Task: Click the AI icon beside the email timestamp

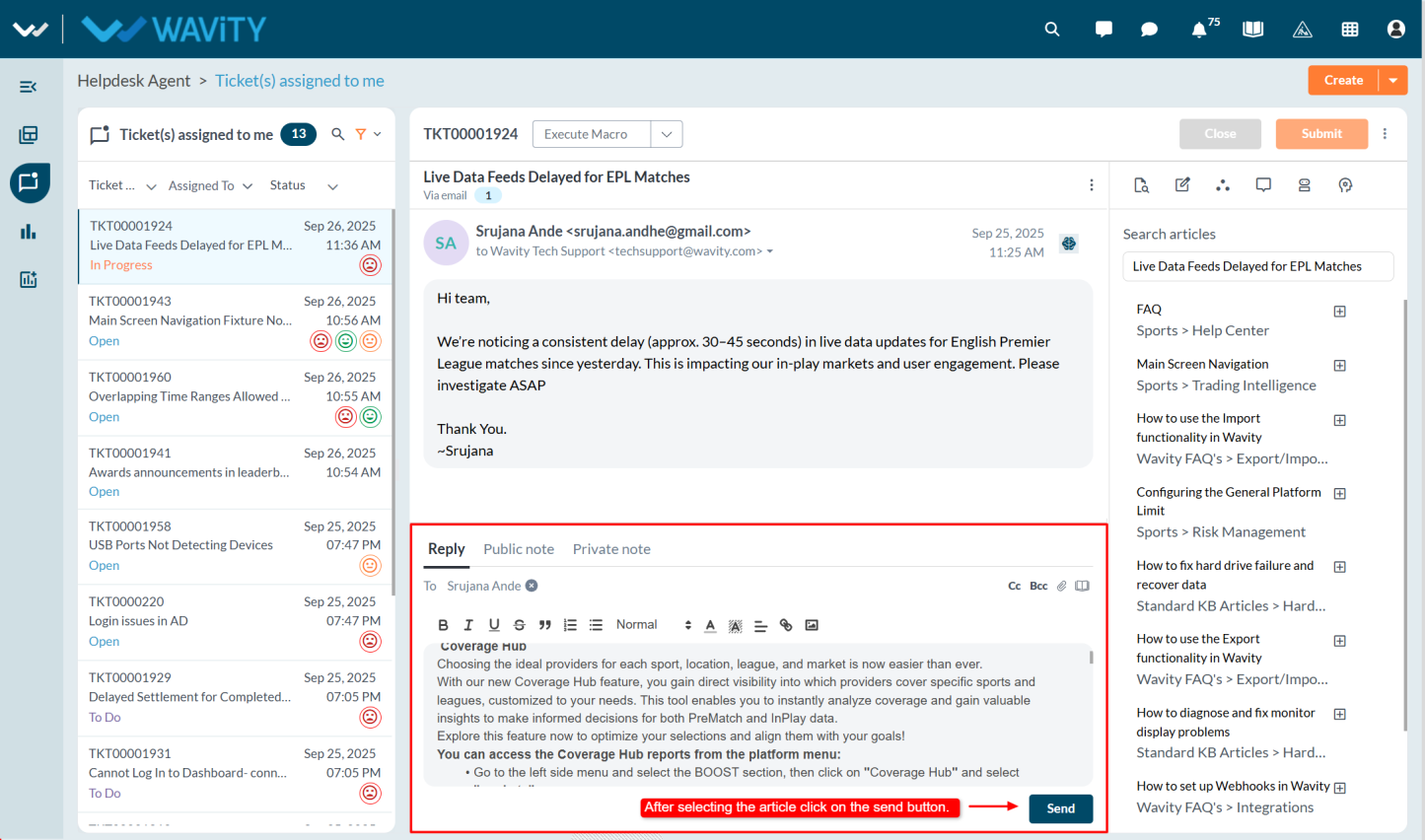Action: [1069, 244]
